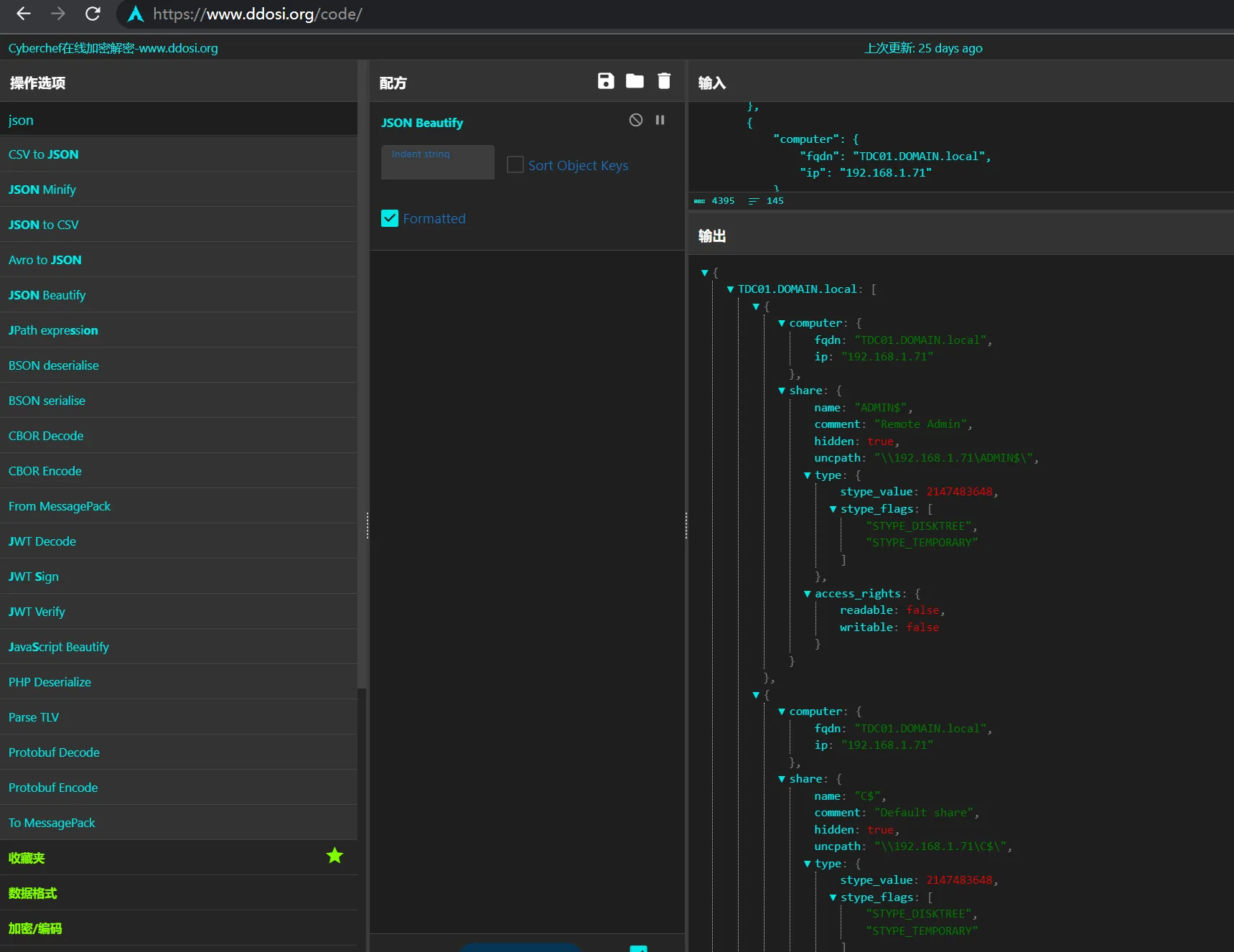1234x952 pixels.
Task: Click the browser back arrow
Action: click(x=24, y=14)
